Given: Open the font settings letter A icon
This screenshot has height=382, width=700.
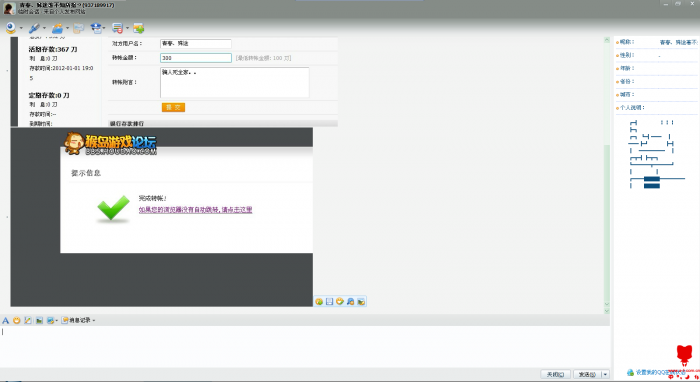Looking at the screenshot, I should tap(5, 320).
